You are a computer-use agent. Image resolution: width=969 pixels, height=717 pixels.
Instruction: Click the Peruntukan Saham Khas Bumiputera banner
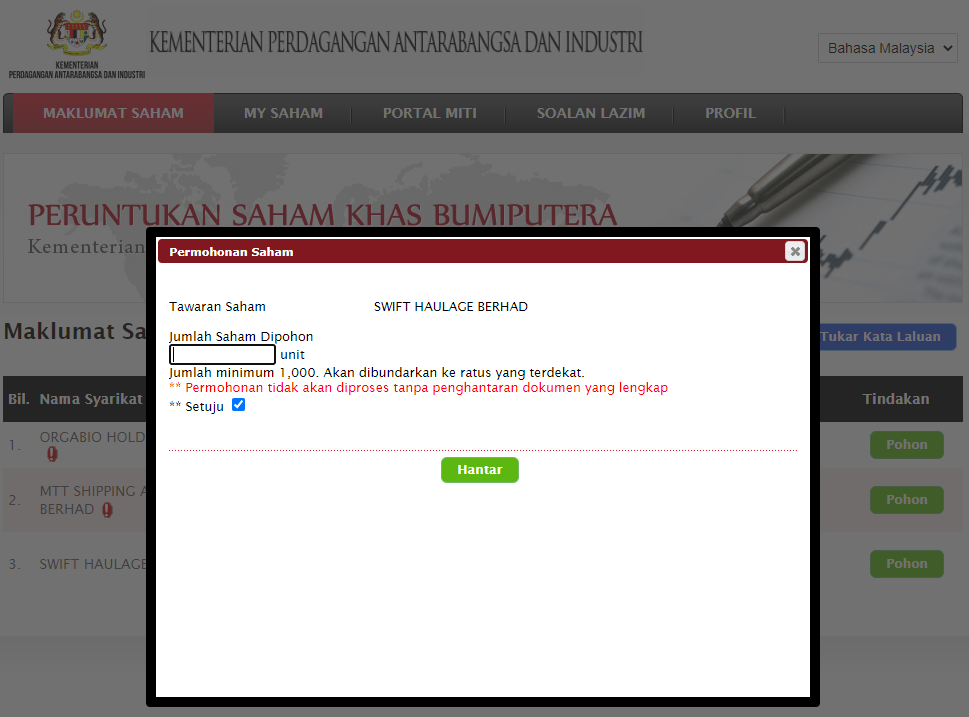coord(322,215)
